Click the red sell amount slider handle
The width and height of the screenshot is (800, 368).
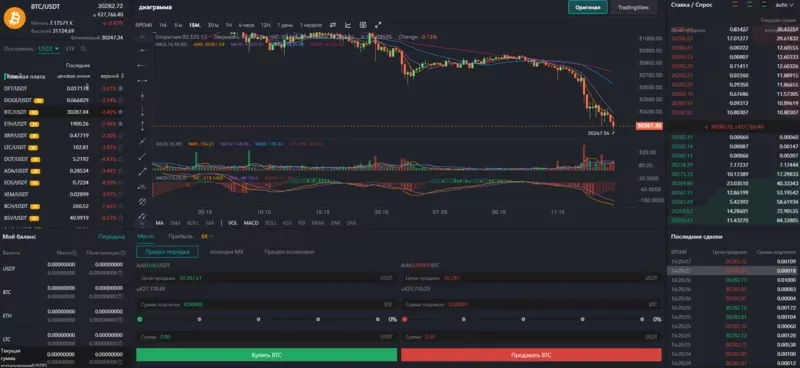coord(405,320)
